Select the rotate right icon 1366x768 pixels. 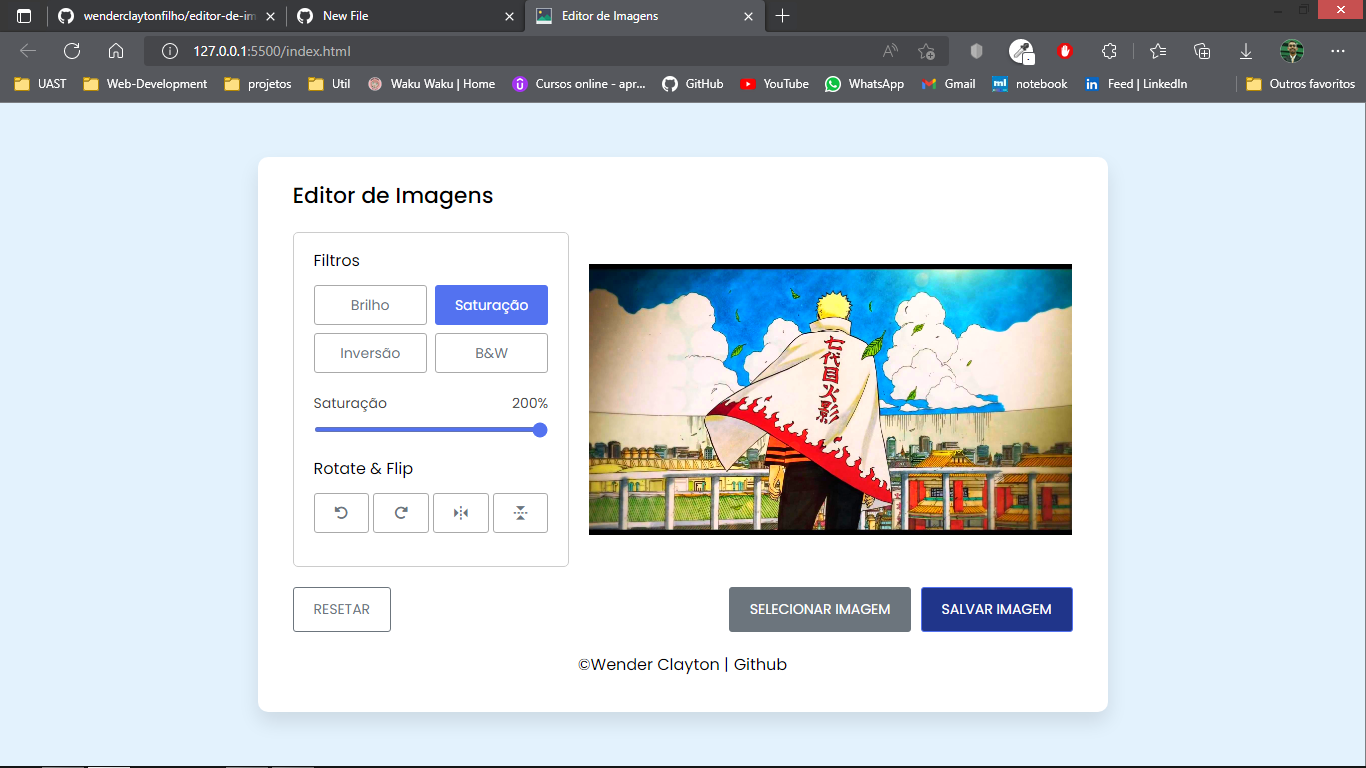(x=400, y=512)
